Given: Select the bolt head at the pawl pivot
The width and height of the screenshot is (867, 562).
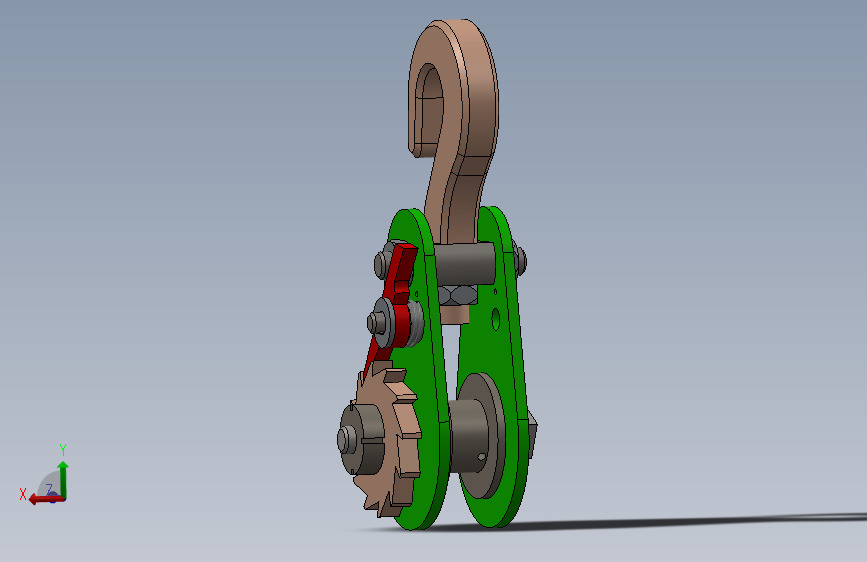Looking at the screenshot, I should [x=377, y=322].
